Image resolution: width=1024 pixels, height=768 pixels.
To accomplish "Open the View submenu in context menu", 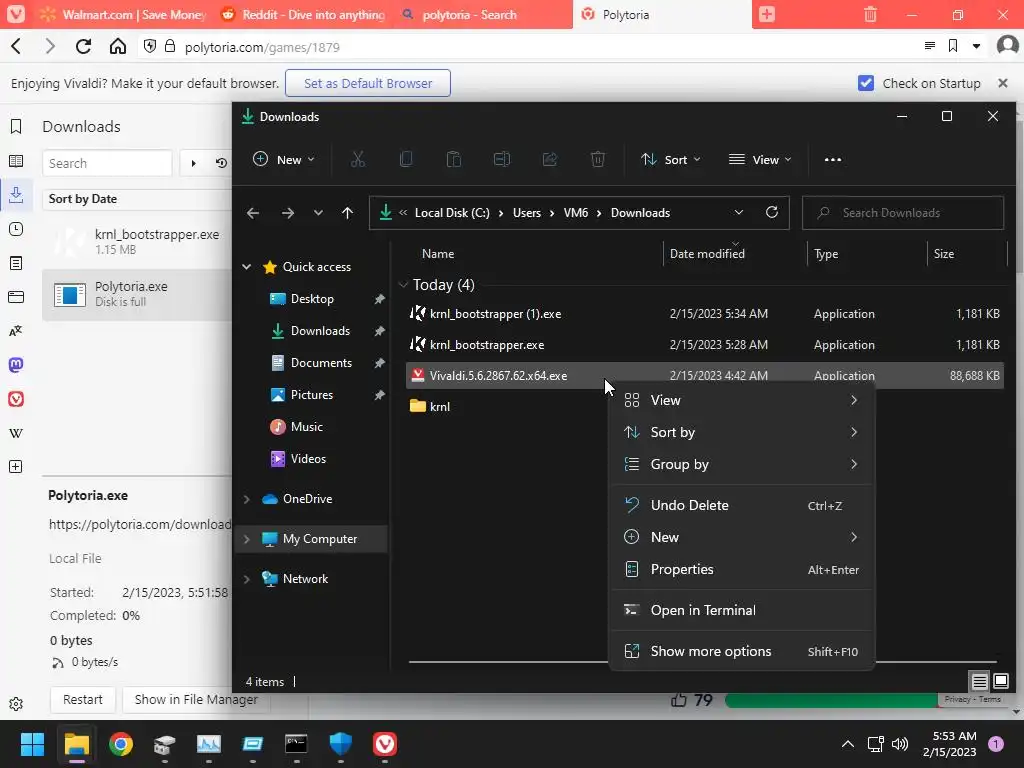I will point(741,400).
